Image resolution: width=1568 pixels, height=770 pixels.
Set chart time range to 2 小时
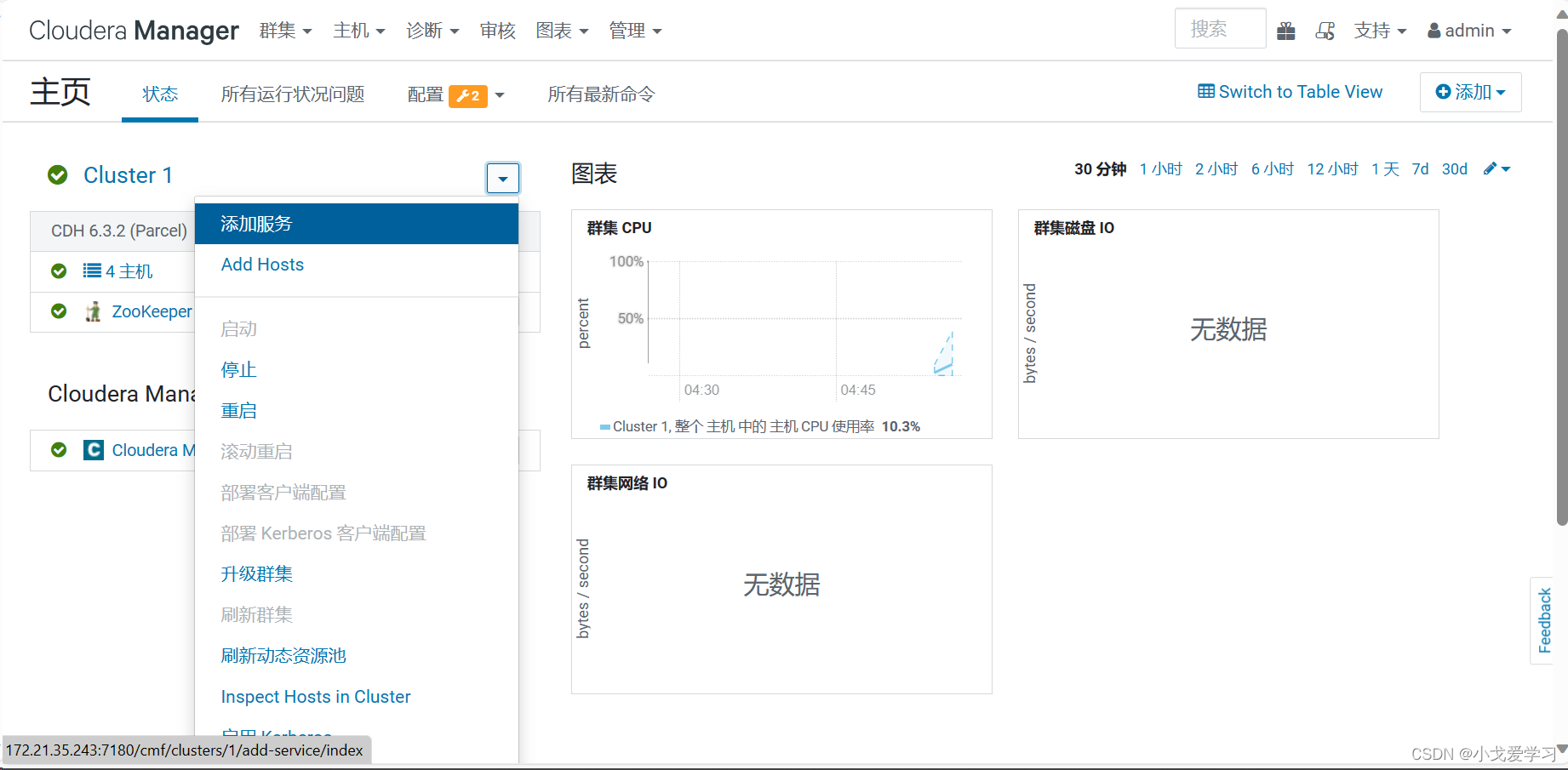pos(1216,169)
